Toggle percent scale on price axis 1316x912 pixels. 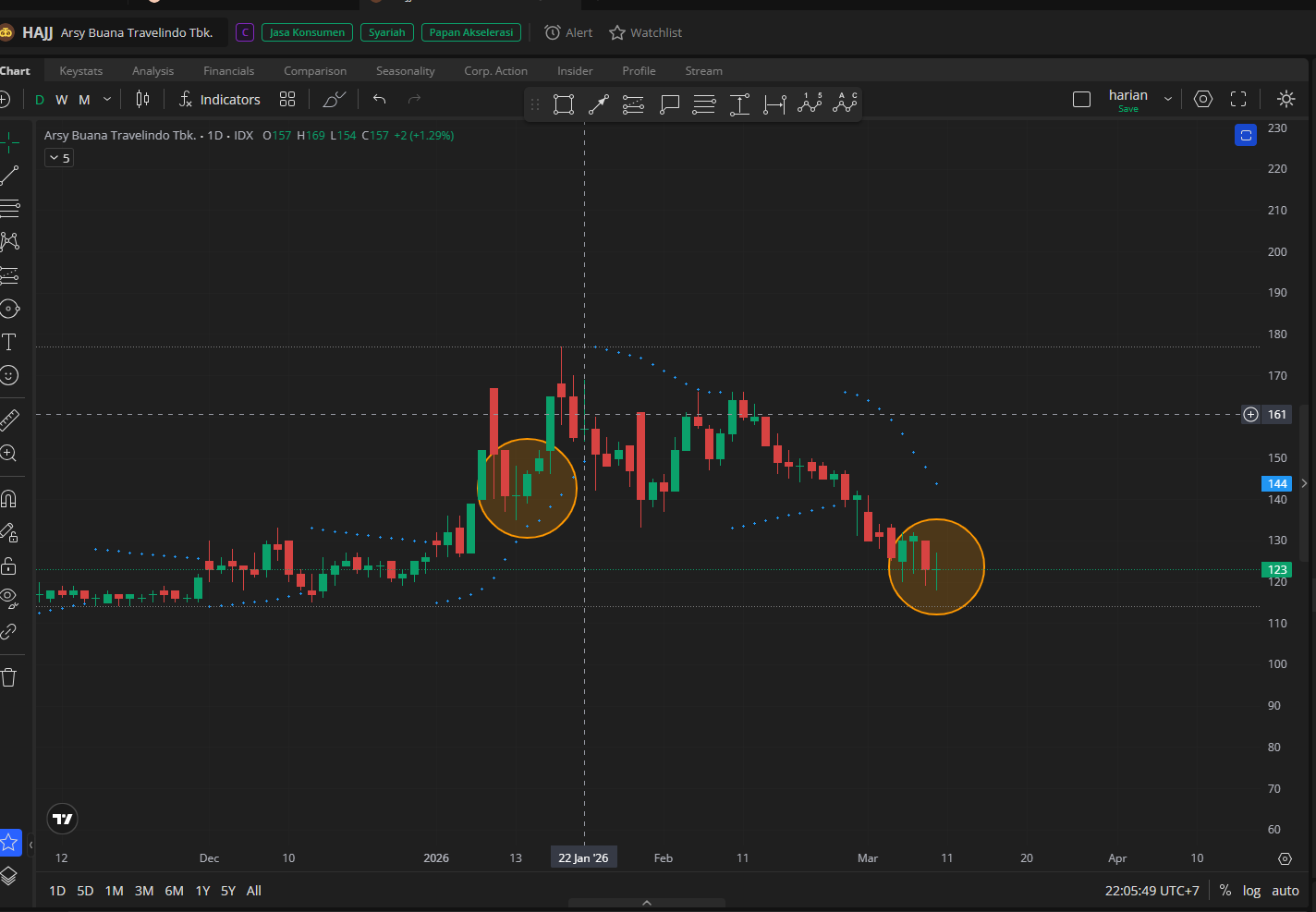click(x=1225, y=891)
